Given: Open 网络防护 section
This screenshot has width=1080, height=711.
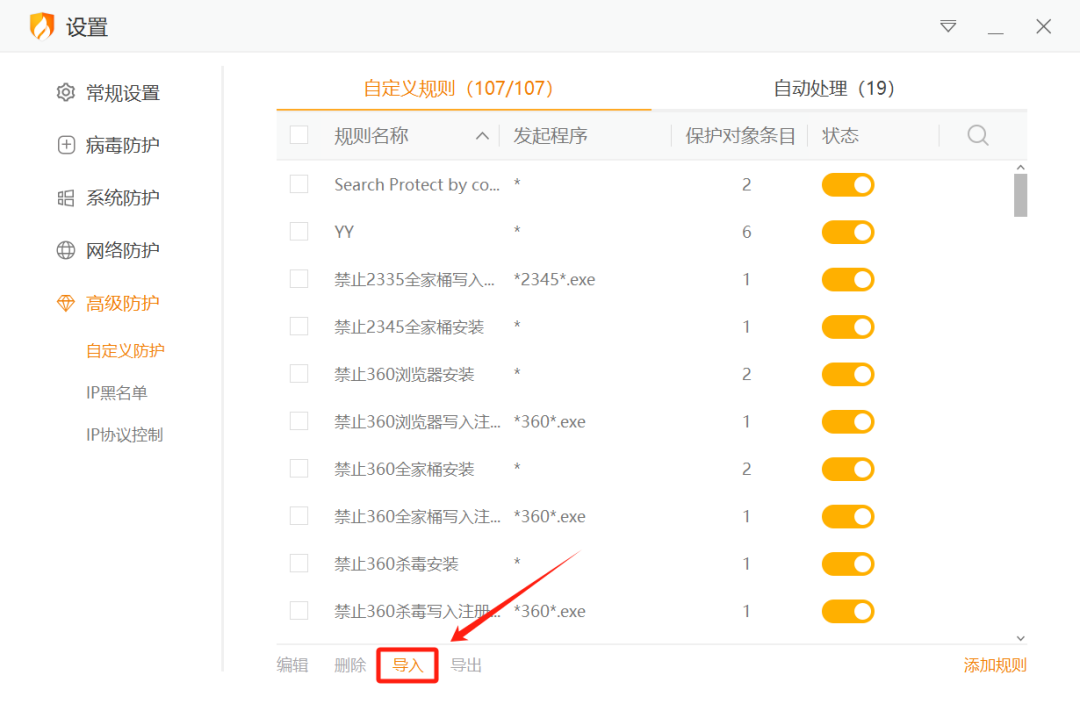Looking at the screenshot, I should (123, 250).
